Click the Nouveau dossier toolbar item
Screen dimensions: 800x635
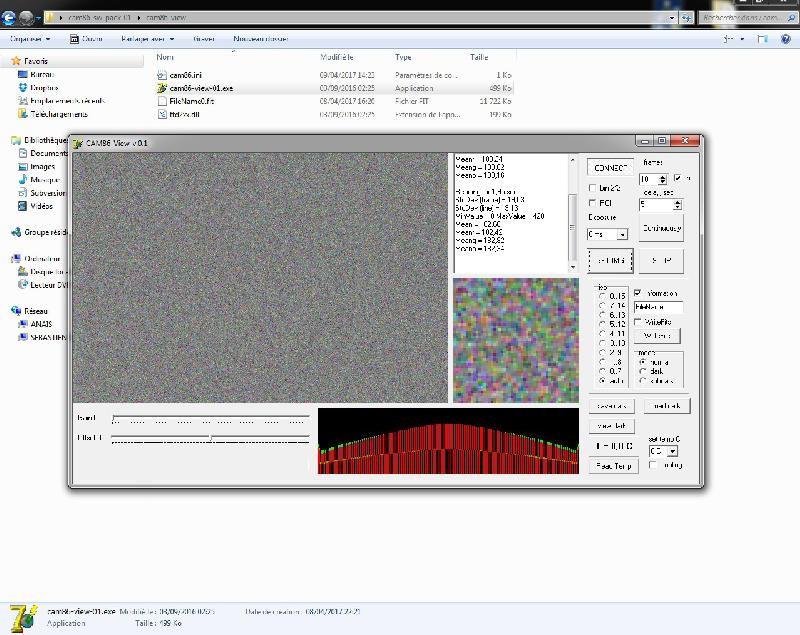[x=261, y=39]
